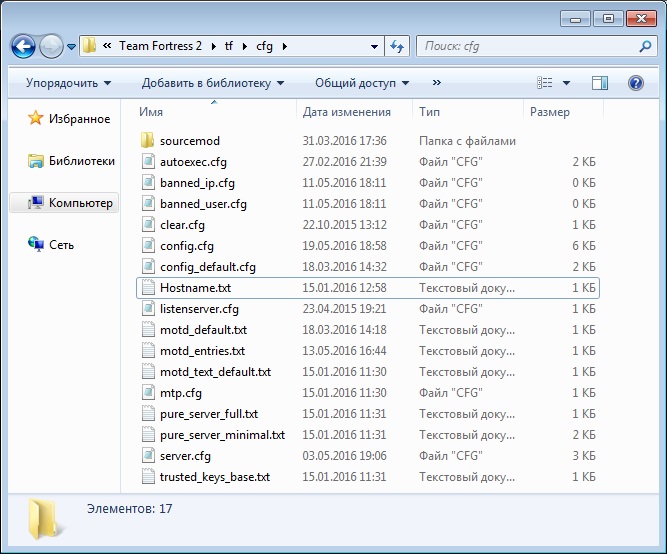Expand hidden path chevrons before Team Fortress 2

click(x=107, y=46)
